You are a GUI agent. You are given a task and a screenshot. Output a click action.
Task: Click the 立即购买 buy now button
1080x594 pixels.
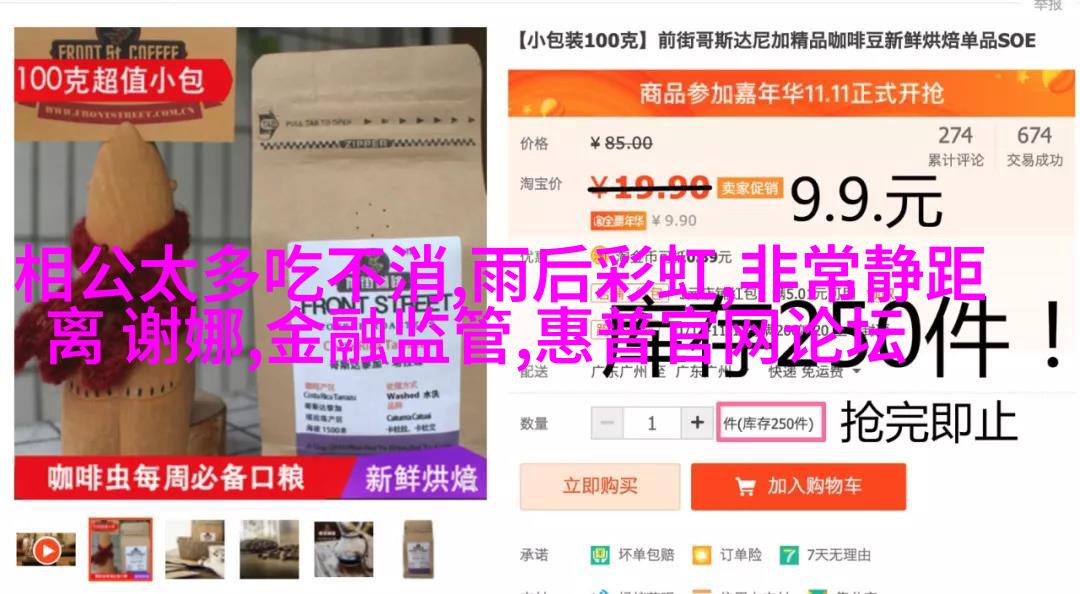(600, 486)
